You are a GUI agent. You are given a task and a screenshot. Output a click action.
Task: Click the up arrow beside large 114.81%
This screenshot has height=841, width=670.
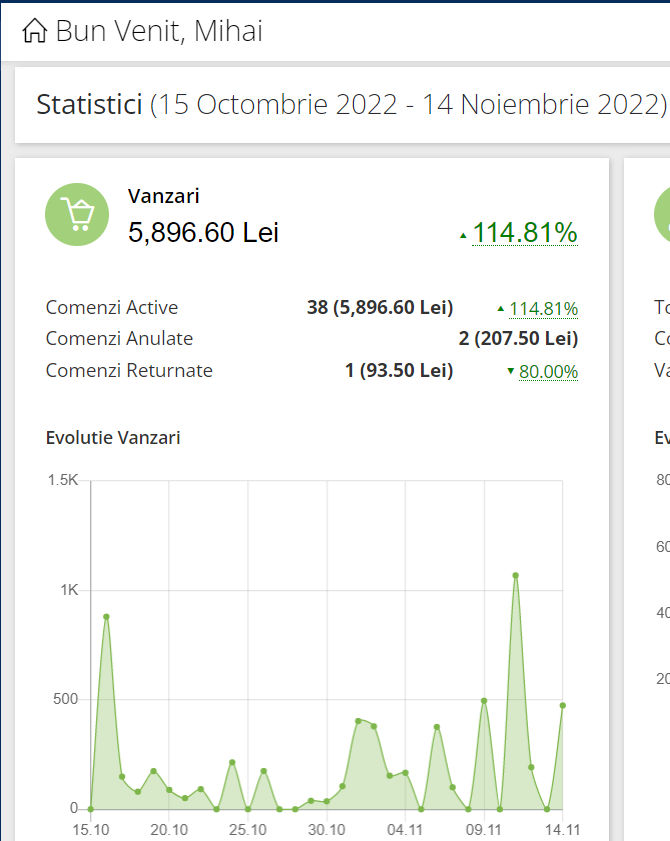(x=463, y=235)
